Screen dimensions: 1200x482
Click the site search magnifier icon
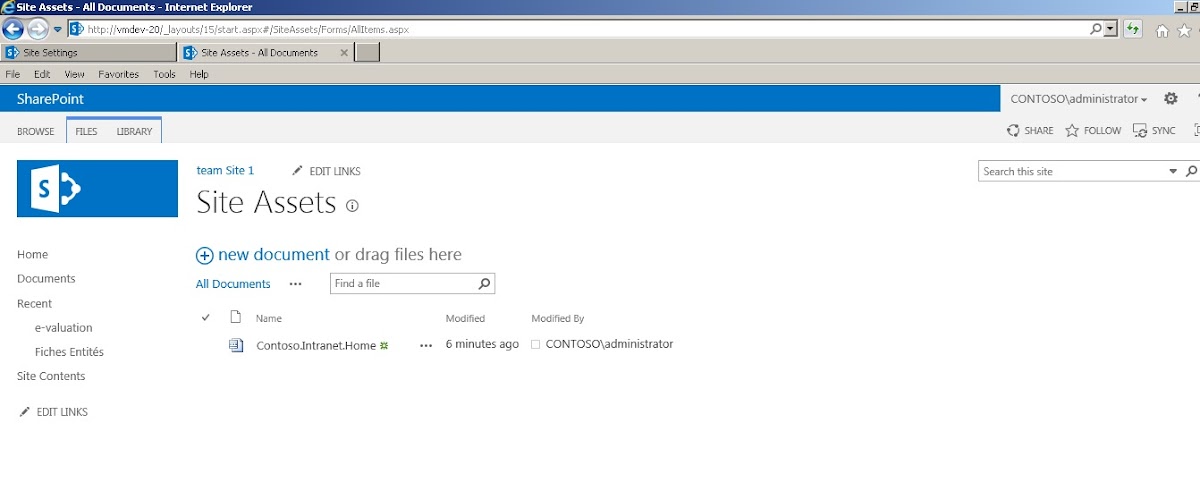click(x=1191, y=172)
